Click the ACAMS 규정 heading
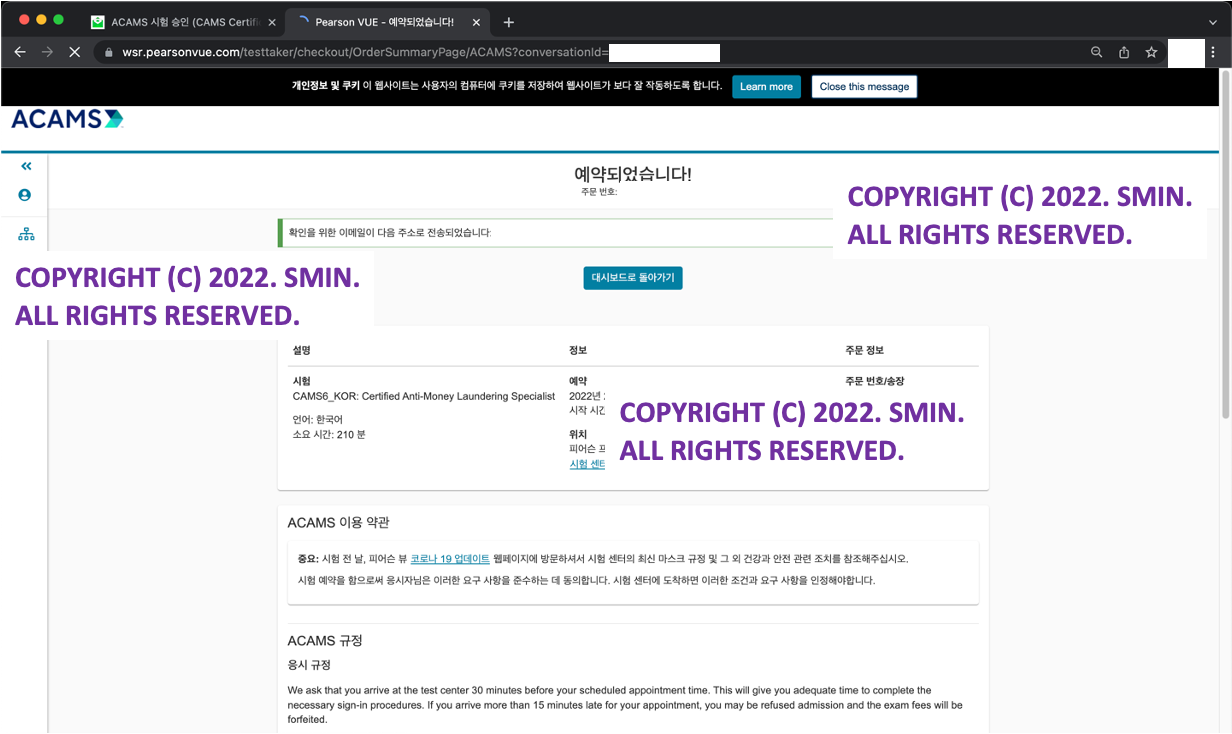Screen dimensions: 1232x734 pos(325,641)
